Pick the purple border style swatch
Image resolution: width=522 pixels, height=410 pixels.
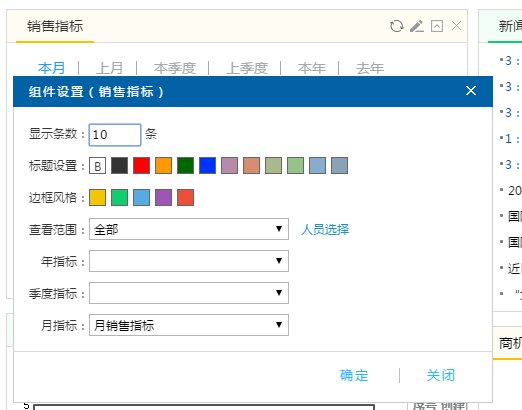(163, 198)
